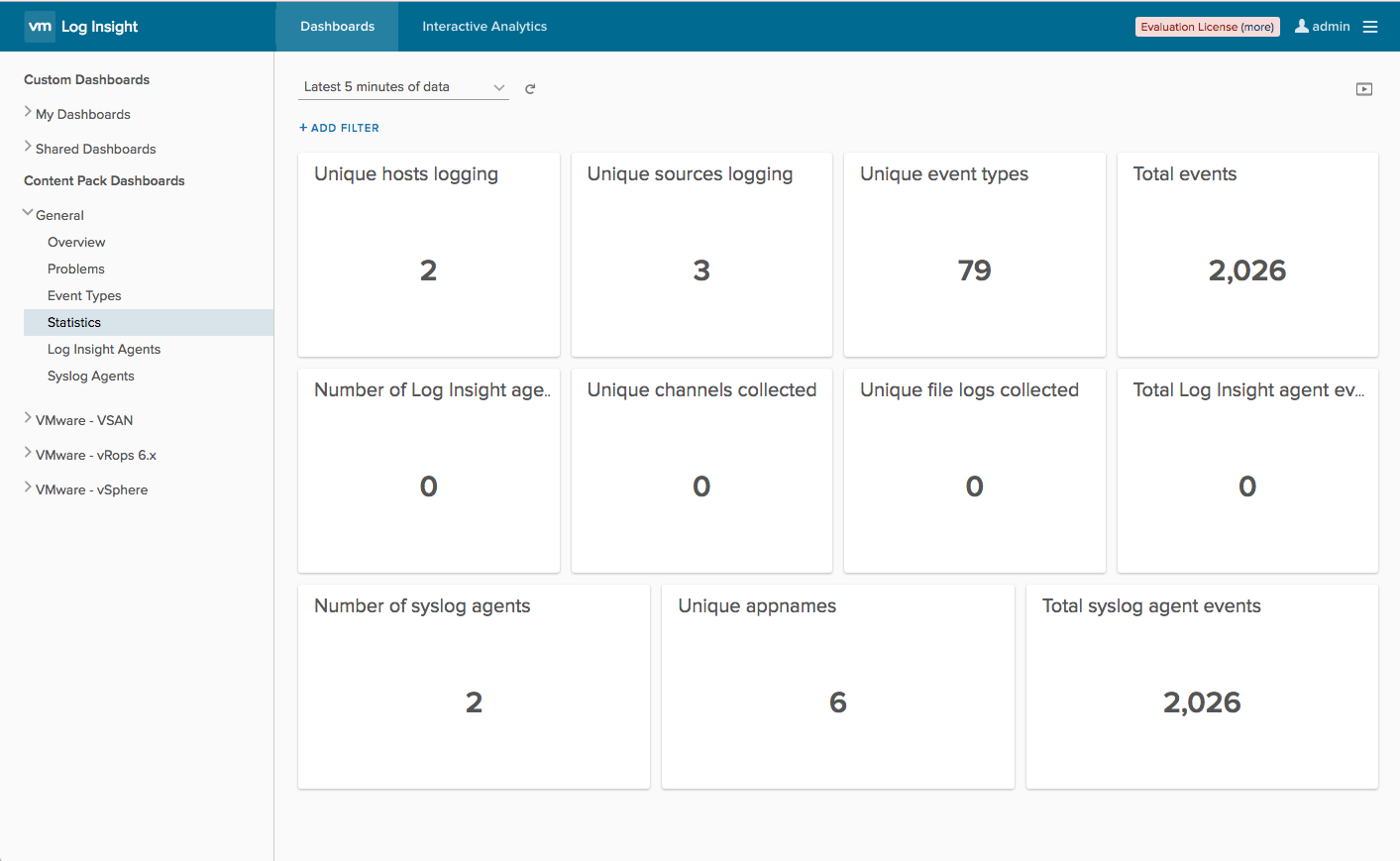The height and width of the screenshot is (861, 1400).
Task: Open the Overview dashboard
Action: pos(76,242)
